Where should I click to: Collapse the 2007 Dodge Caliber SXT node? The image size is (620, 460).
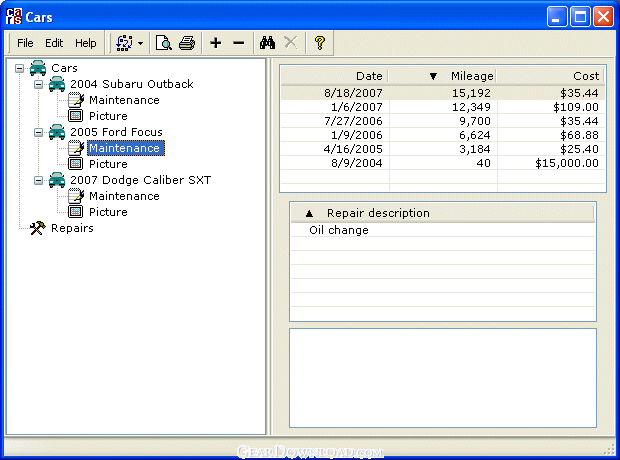[x=38, y=180]
